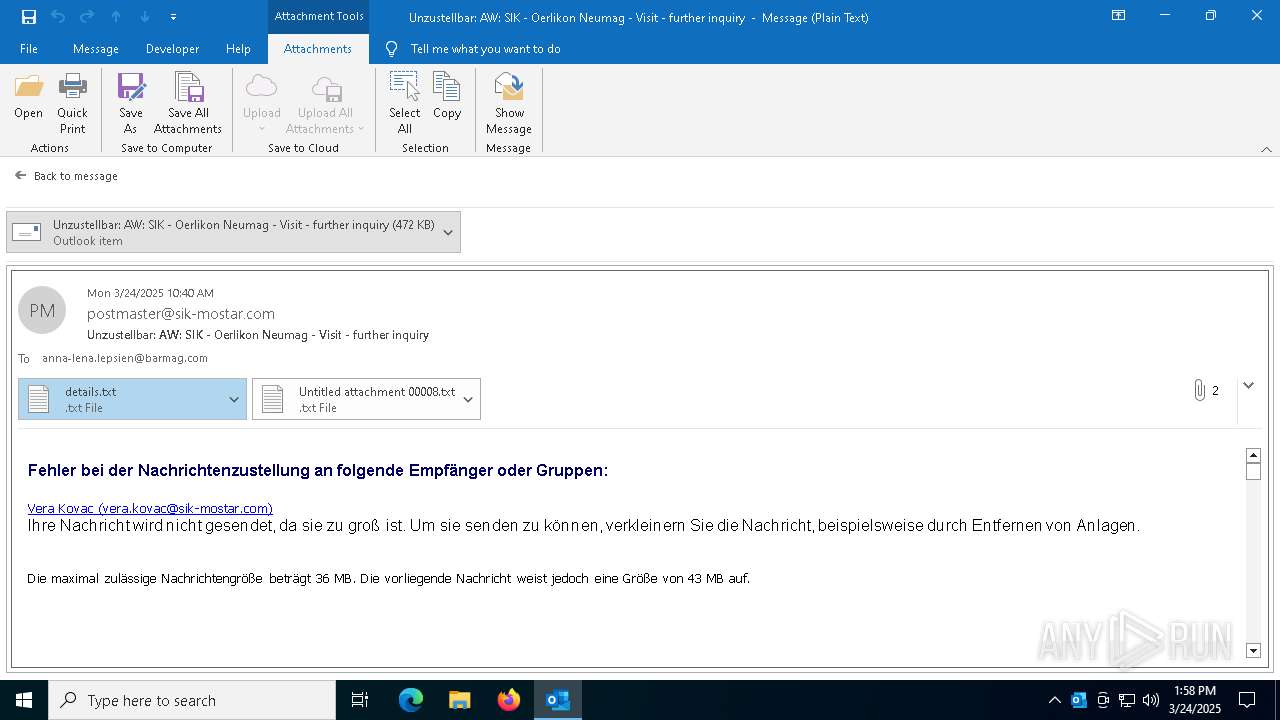Open the Help ribbon tab
The image size is (1280, 720).
click(238, 49)
